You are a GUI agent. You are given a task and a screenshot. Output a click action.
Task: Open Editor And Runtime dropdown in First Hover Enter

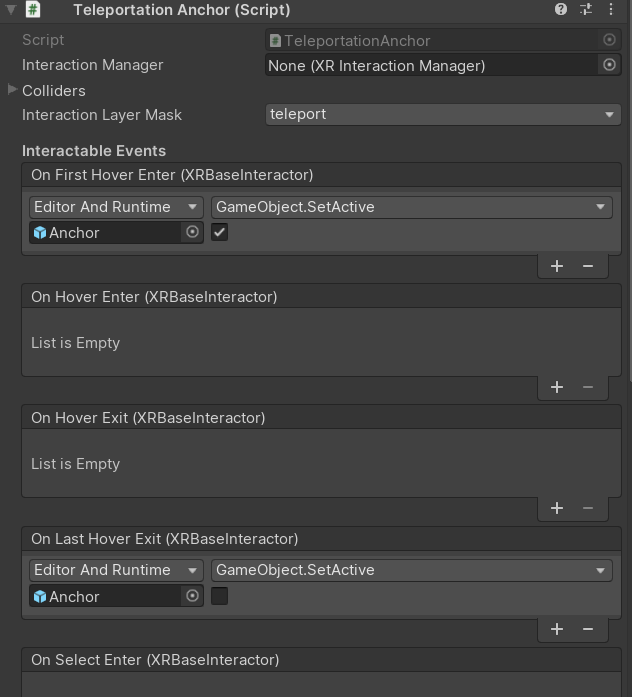(x=116, y=207)
